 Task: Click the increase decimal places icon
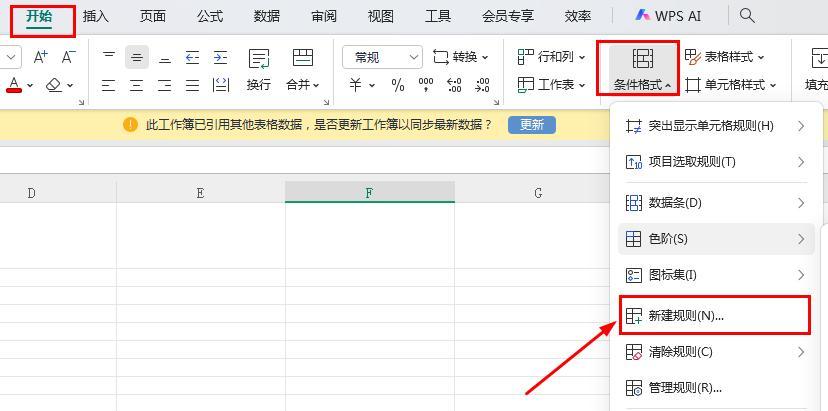[454, 85]
